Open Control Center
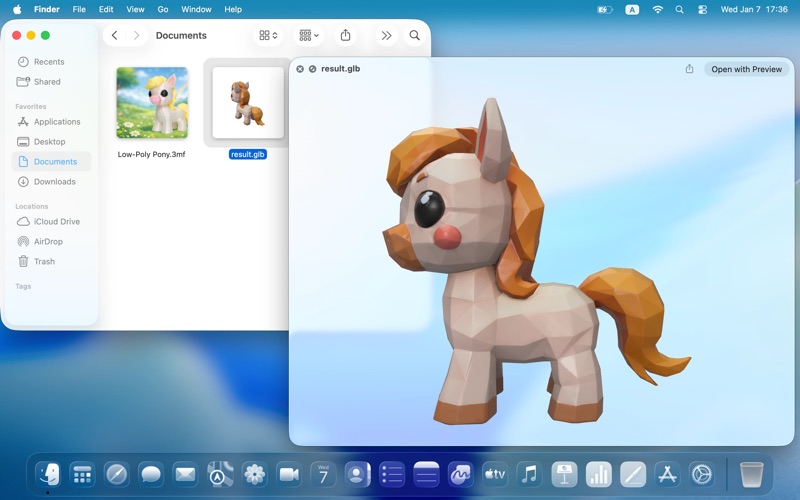Screen dimensions: 800x500 pos(703,9)
